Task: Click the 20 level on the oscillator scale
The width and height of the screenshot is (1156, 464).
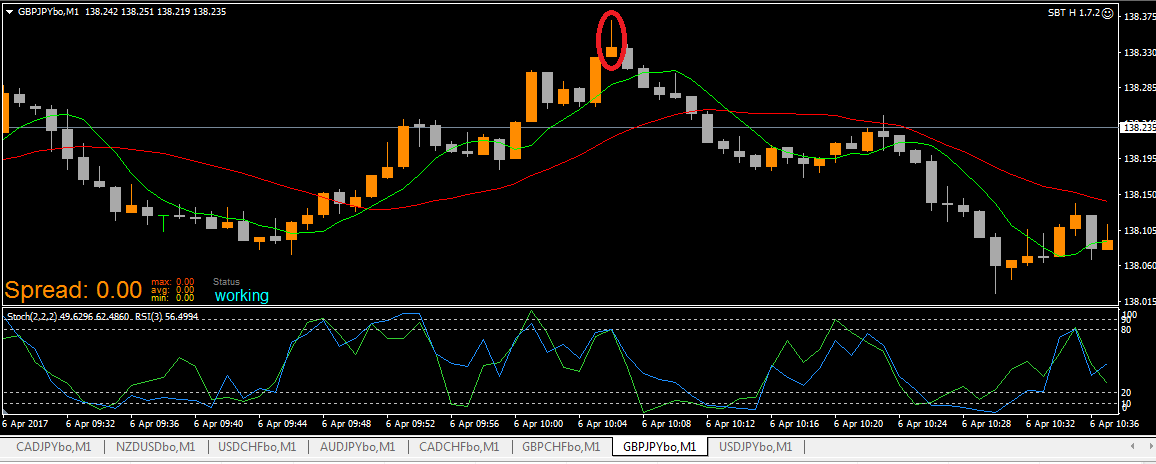Action: (x=1127, y=393)
